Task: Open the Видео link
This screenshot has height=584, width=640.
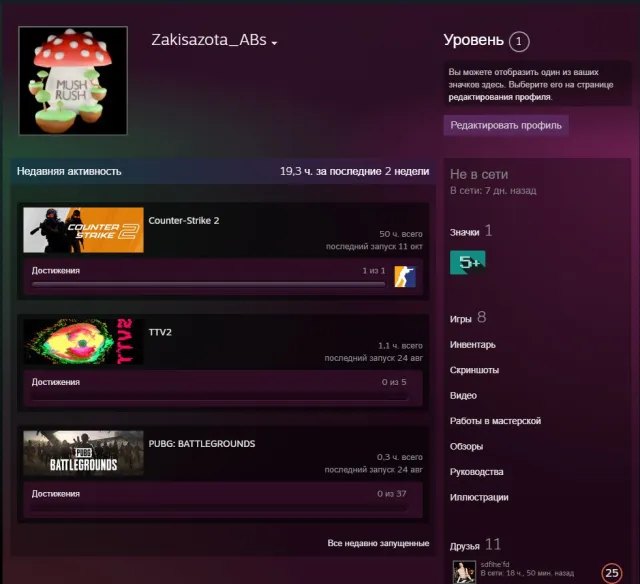Action: (x=463, y=395)
